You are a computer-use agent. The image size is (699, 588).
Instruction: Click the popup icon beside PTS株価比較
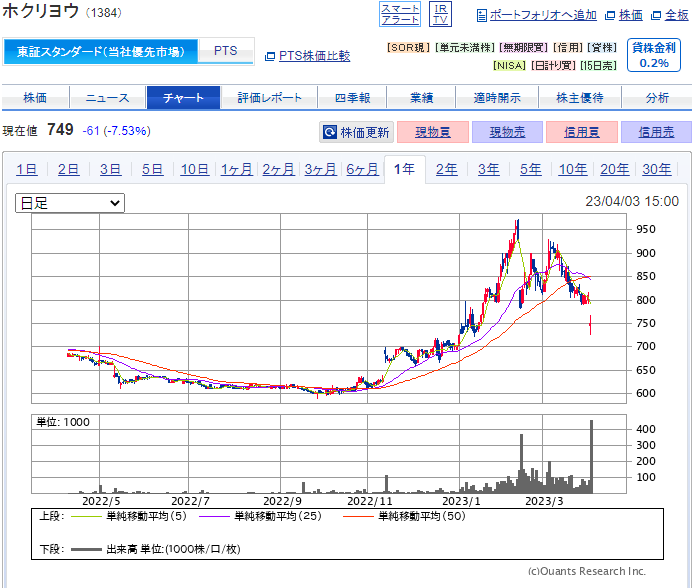point(270,57)
